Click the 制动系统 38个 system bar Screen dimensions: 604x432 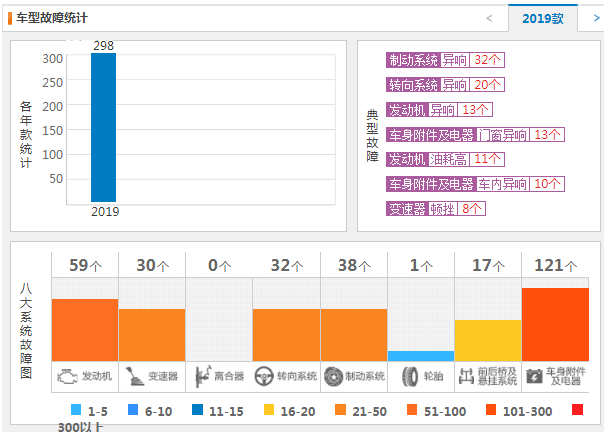coord(354,335)
